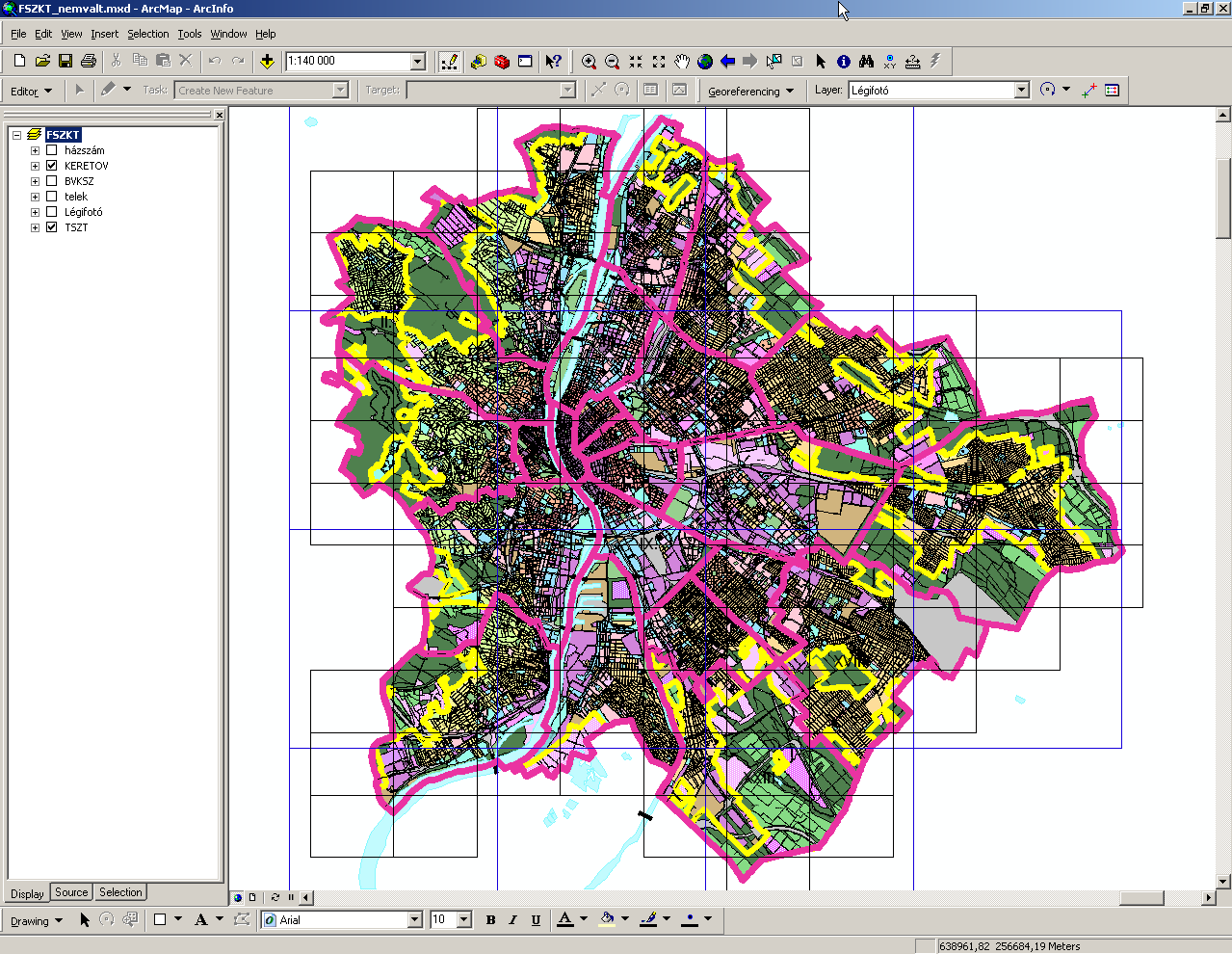Image resolution: width=1232 pixels, height=954 pixels.
Task: Click the map scale input field
Action: (349, 61)
